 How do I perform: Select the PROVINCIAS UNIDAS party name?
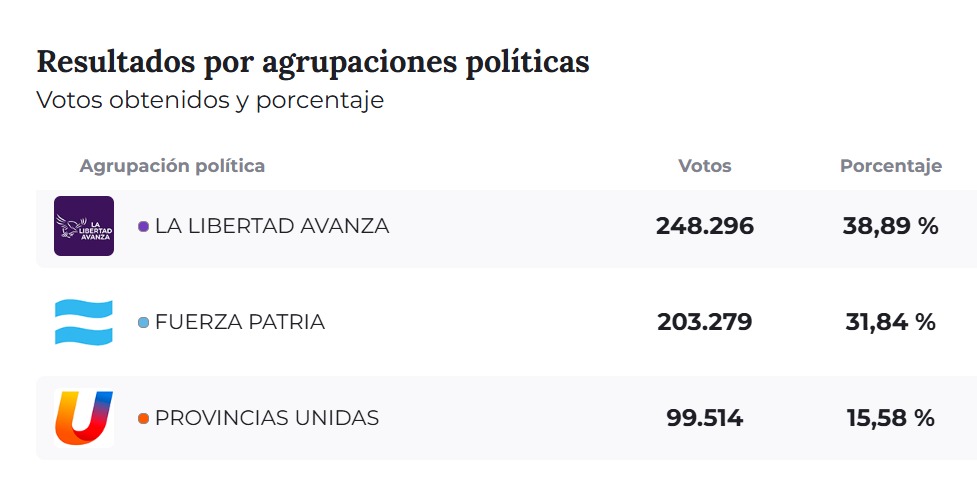tap(267, 418)
